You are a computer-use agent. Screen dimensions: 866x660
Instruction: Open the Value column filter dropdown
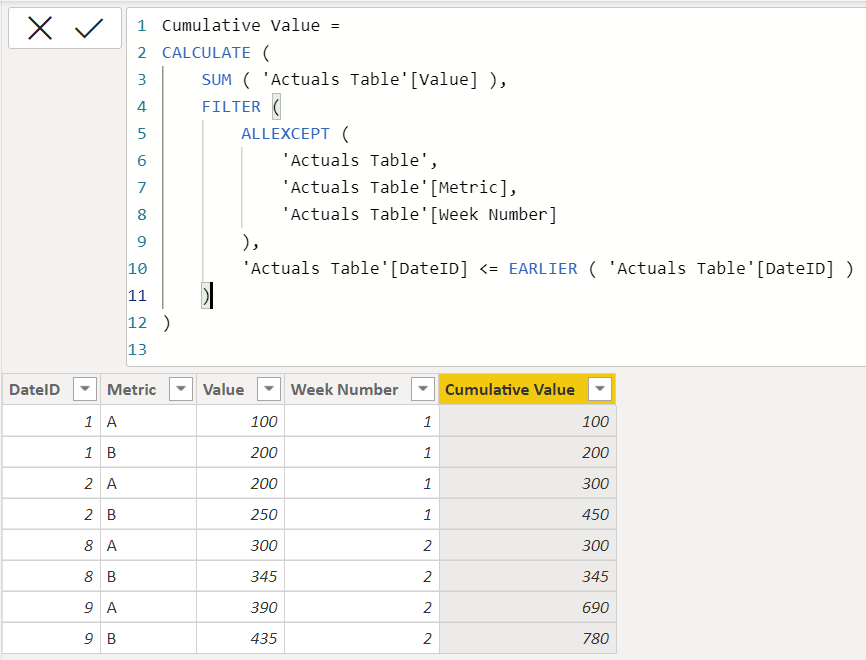269,389
